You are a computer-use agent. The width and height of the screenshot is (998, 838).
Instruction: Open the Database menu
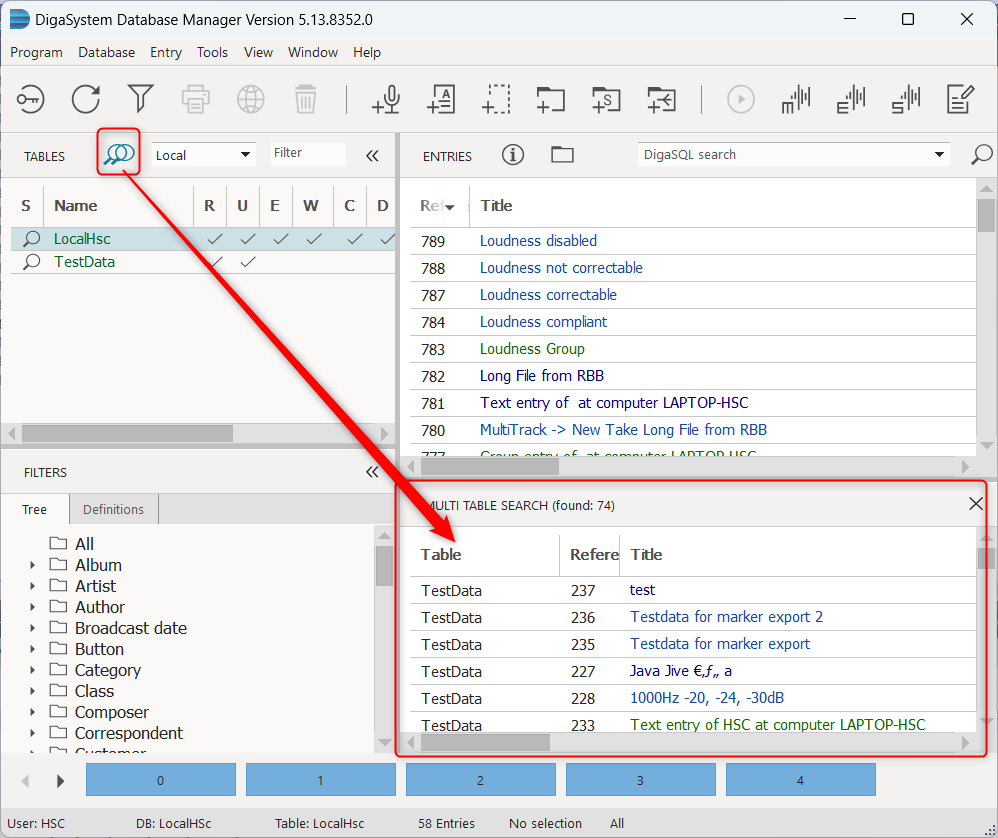click(106, 52)
